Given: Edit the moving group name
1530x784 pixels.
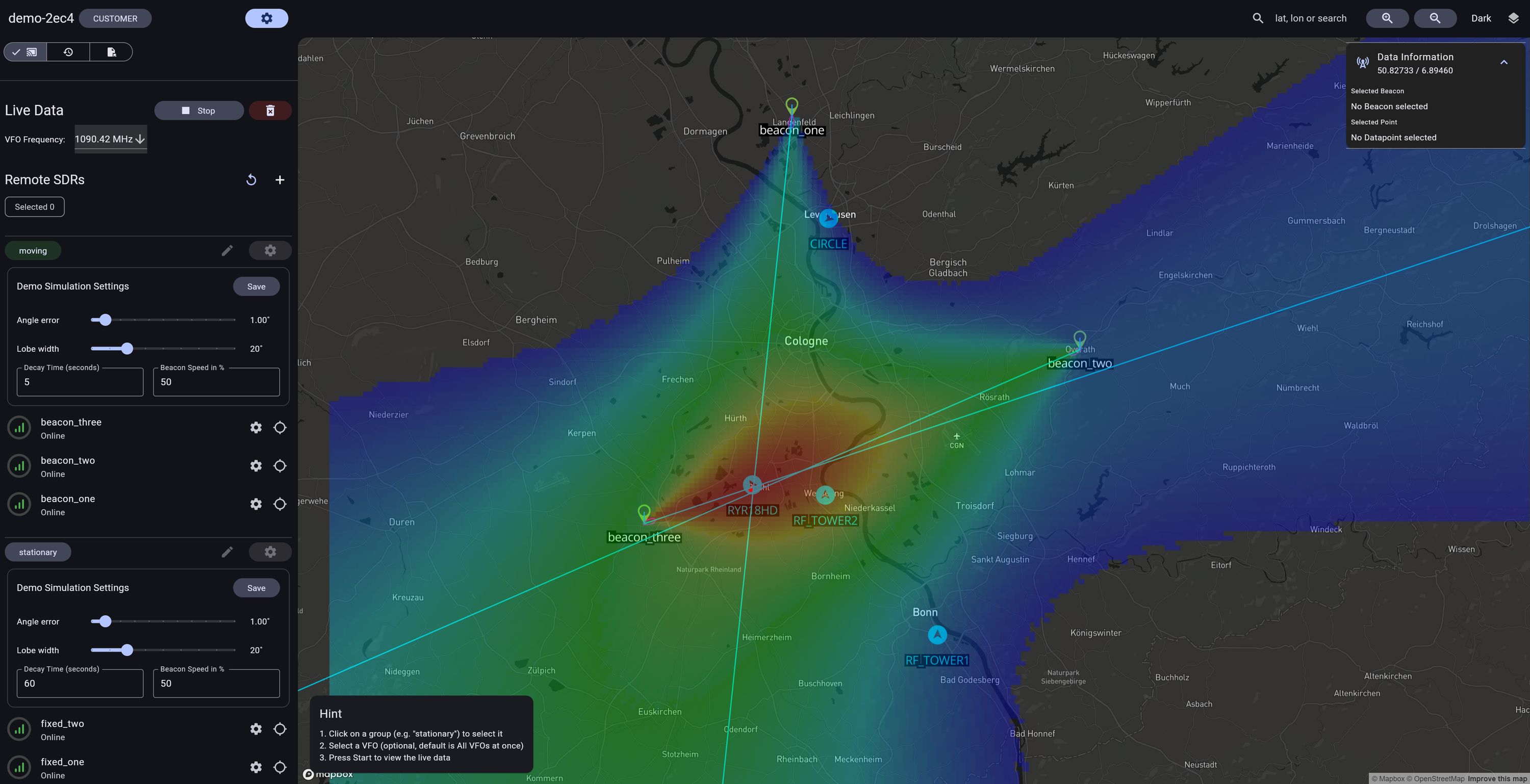Looking at the screenshot, I should point(227,250).
